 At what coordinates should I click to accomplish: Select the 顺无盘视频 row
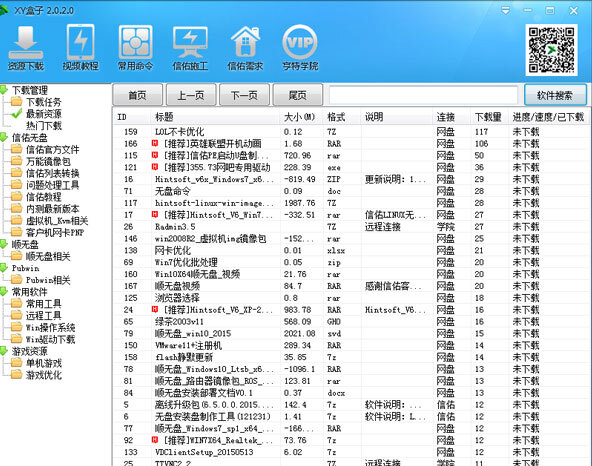351,286
